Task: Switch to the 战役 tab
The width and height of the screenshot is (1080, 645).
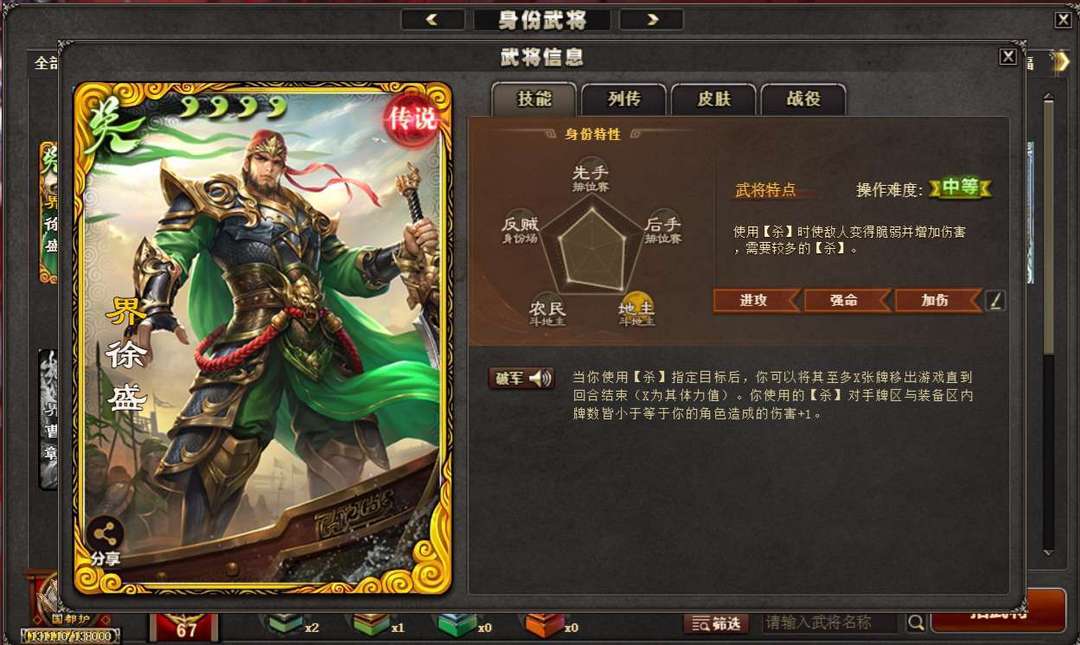Action: pyautogui.click(x=803, y=99)
